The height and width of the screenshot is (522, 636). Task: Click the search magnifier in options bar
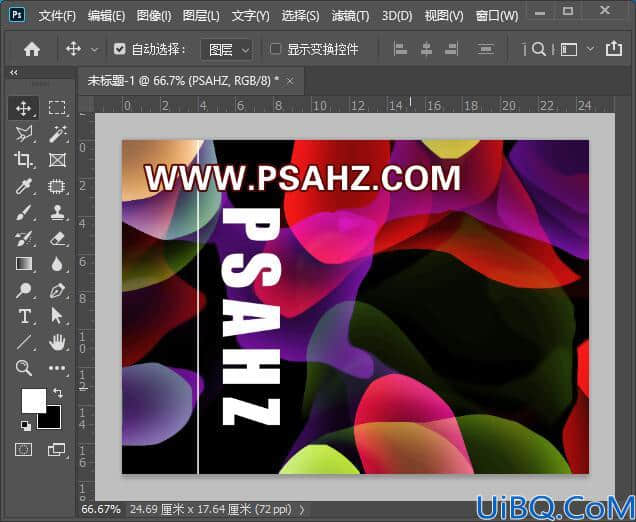[x=538, y=49]
